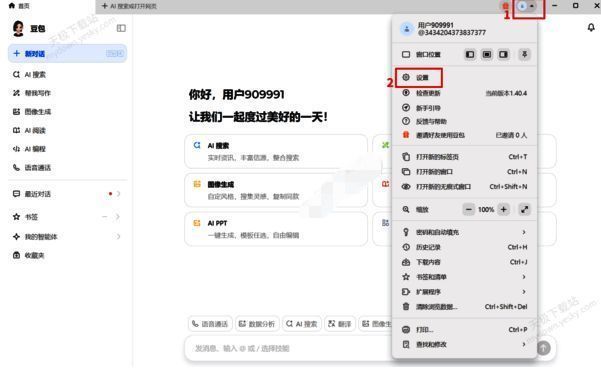Open the 图像生成 card on the home page
Viewport: 601px width, 376px height.
click(x=276, y=190)
